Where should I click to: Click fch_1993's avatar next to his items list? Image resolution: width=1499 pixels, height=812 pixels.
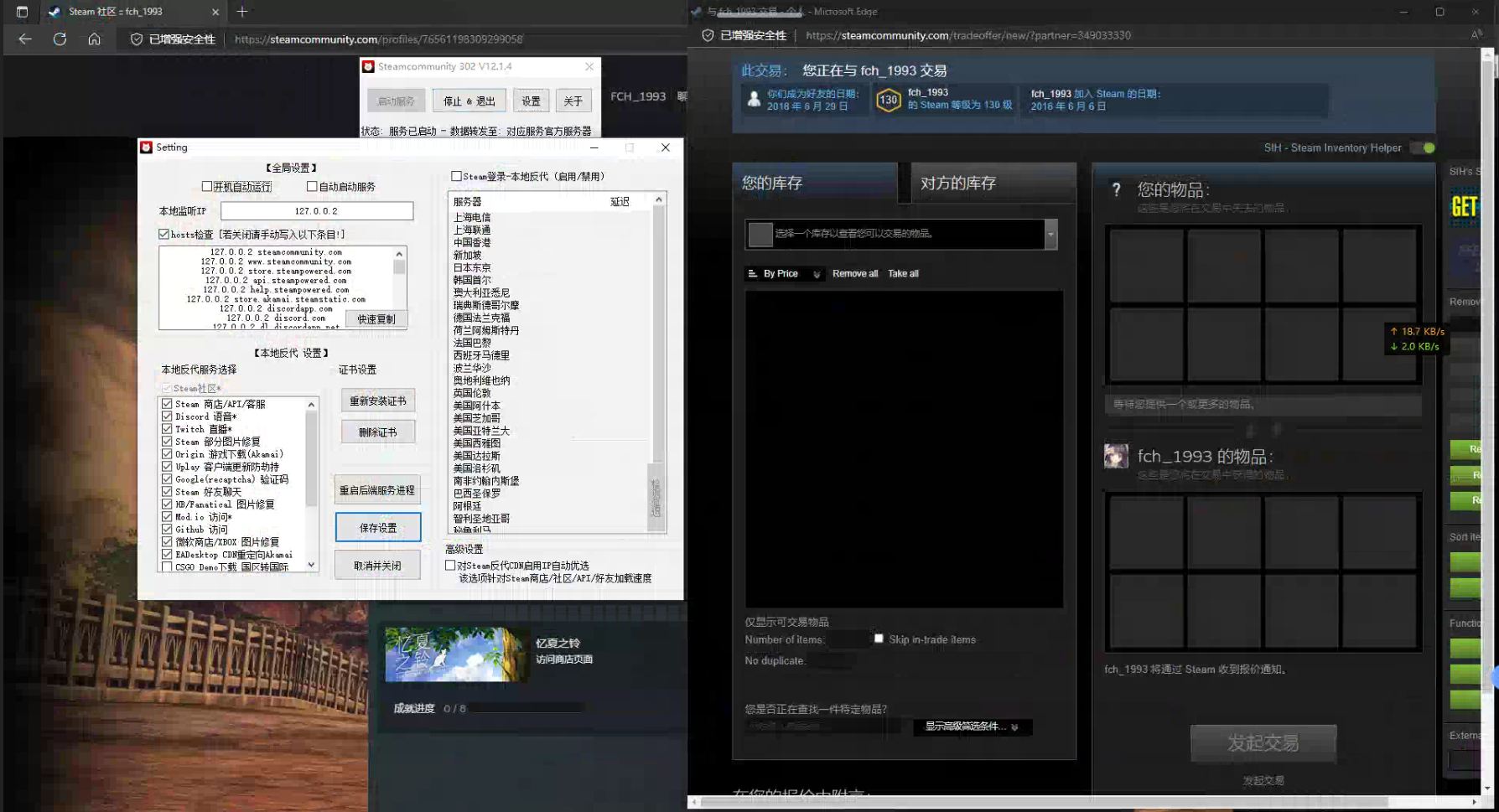[x=1116, y=457]
